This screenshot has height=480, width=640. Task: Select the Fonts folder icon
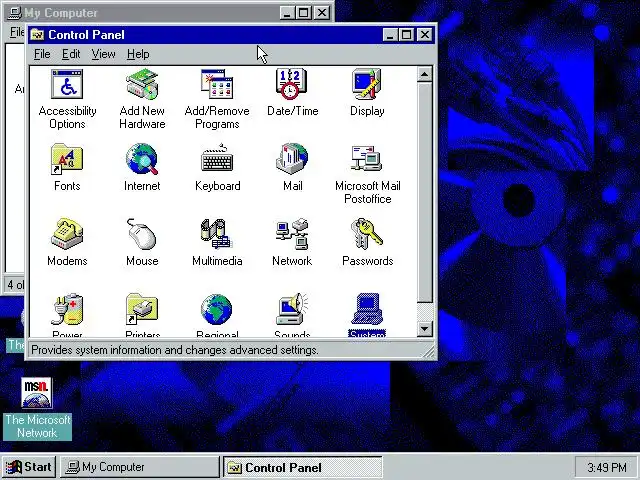[x=67, y=159]
